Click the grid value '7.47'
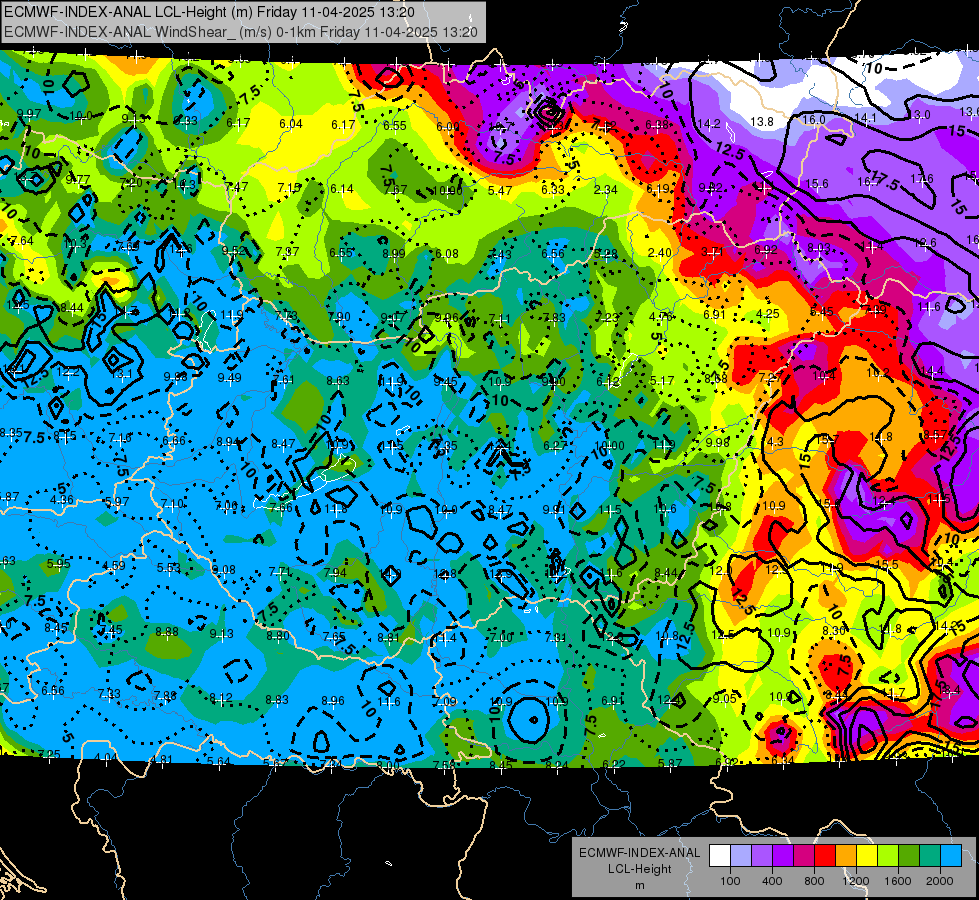Image resolution: width=979 pixels, height=900 pixels. [237, 187]
